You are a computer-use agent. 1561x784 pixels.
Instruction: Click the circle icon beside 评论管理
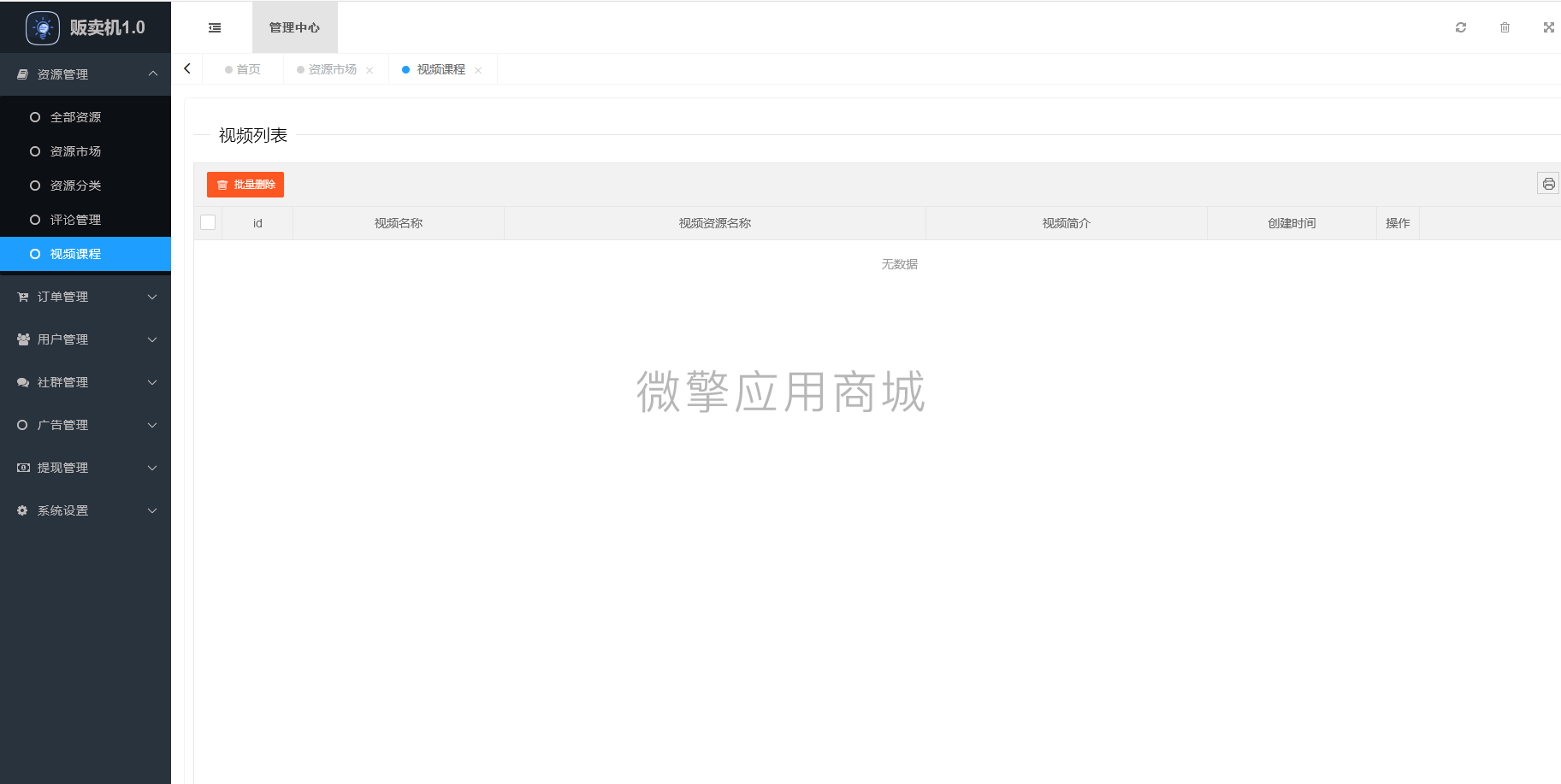coord(35,220)
